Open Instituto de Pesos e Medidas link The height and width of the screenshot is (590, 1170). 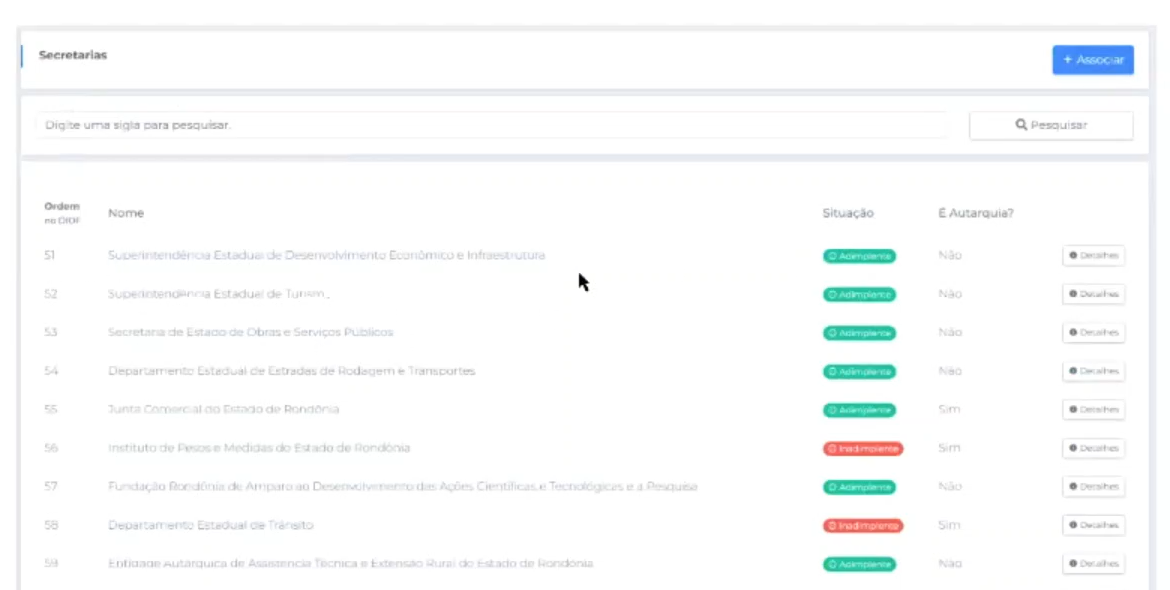point(258,448)
